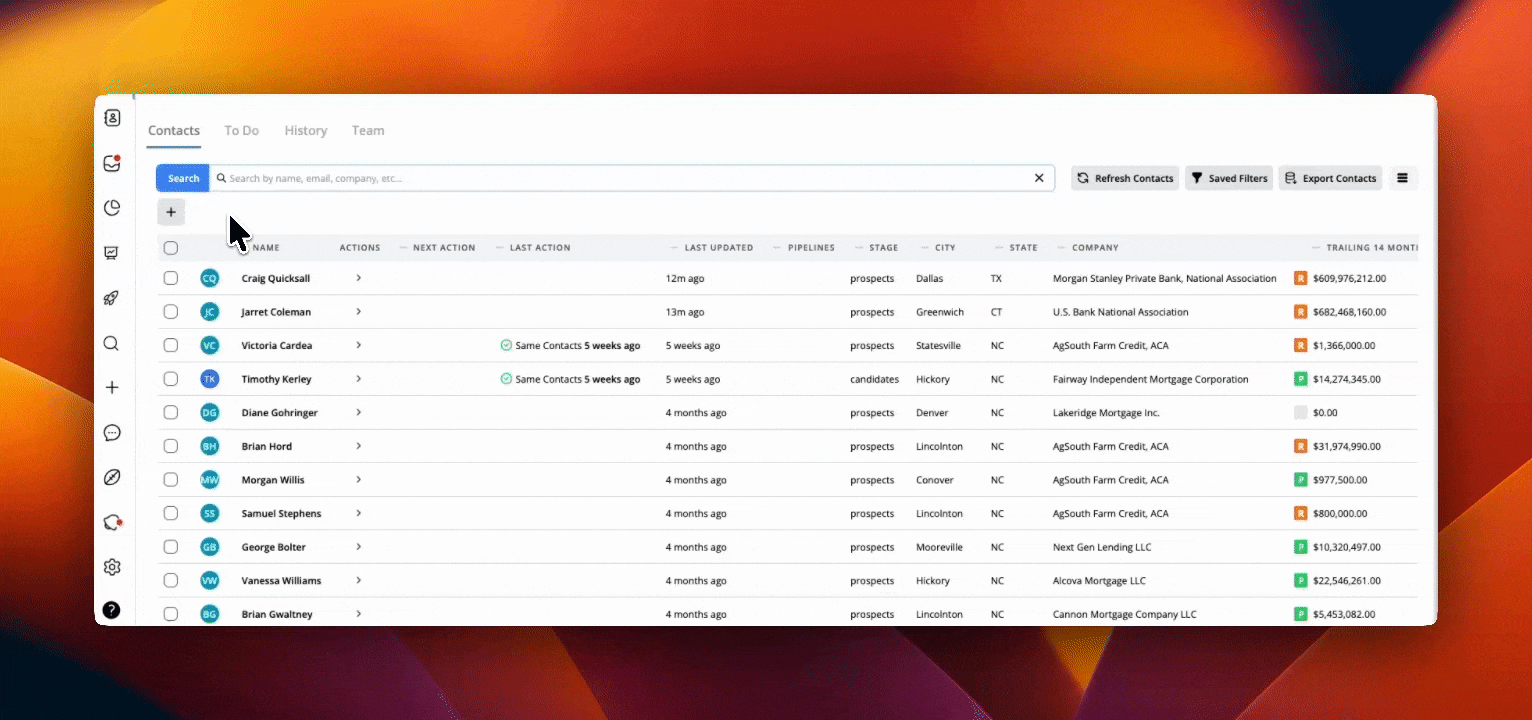Open the hamburger menu beside Export Contacts
The height and width of the screenshot is (720, 1532).
click(x=1402, y=178)
